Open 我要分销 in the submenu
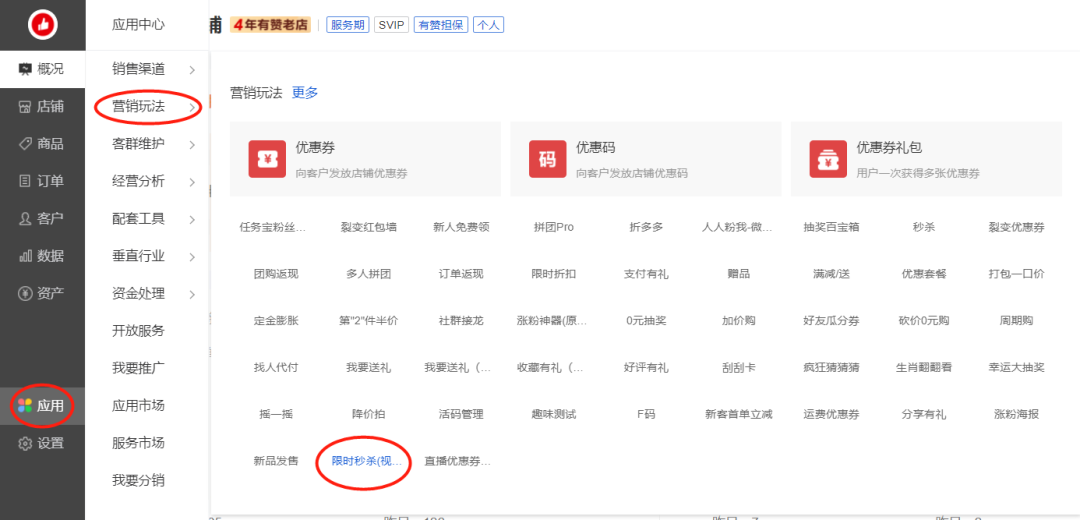 (138, 481)
